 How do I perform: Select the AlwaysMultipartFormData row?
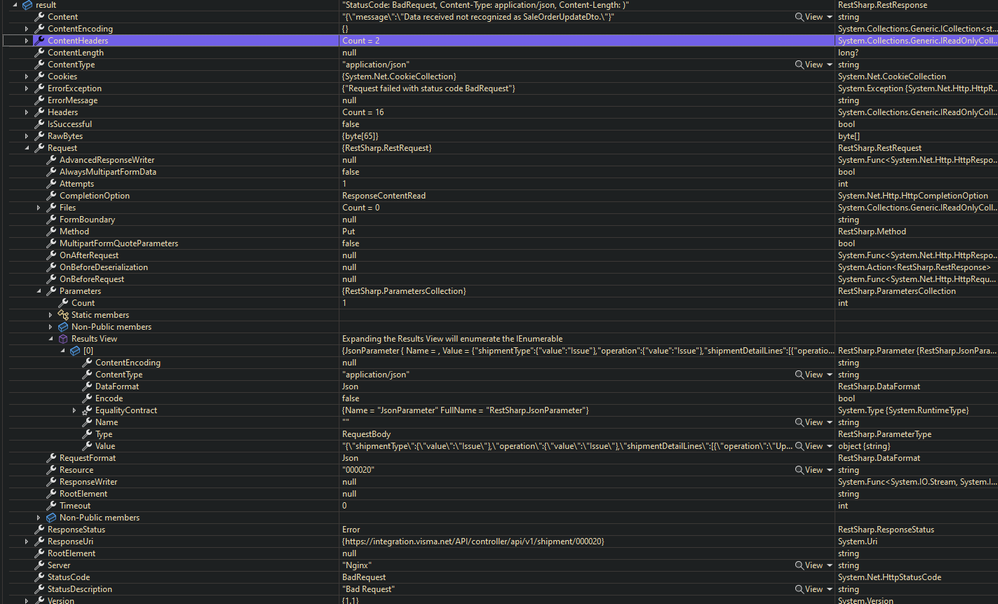pos(499,172)
